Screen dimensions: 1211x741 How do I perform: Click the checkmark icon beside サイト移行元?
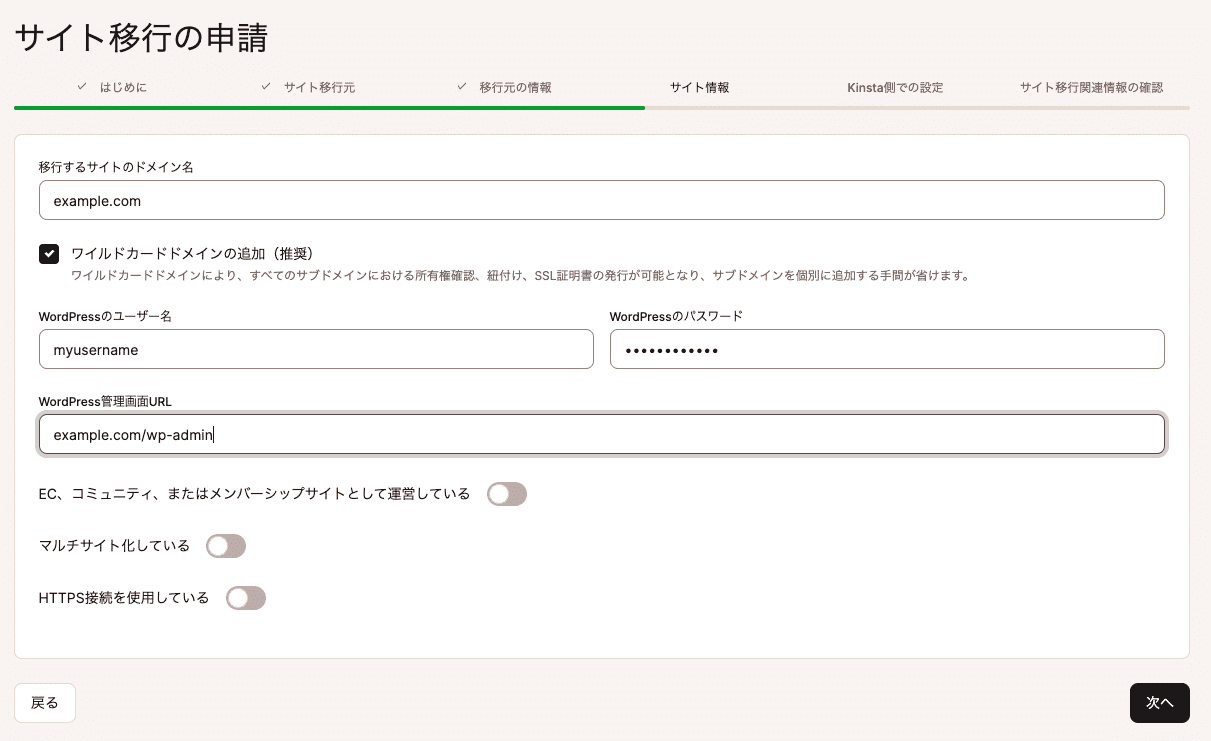point(266,87)
